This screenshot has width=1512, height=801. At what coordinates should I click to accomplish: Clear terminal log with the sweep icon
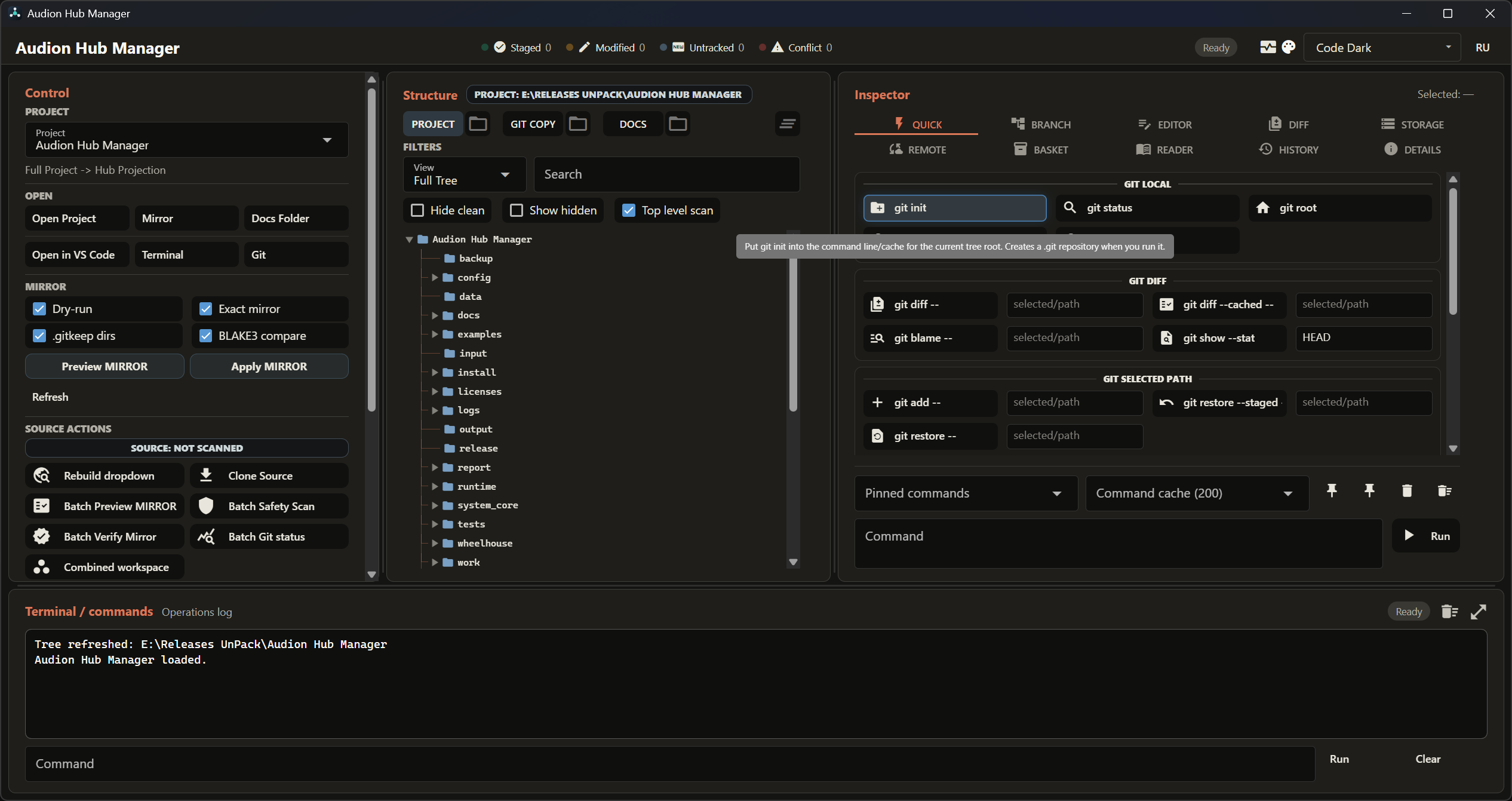(1449, 612)
